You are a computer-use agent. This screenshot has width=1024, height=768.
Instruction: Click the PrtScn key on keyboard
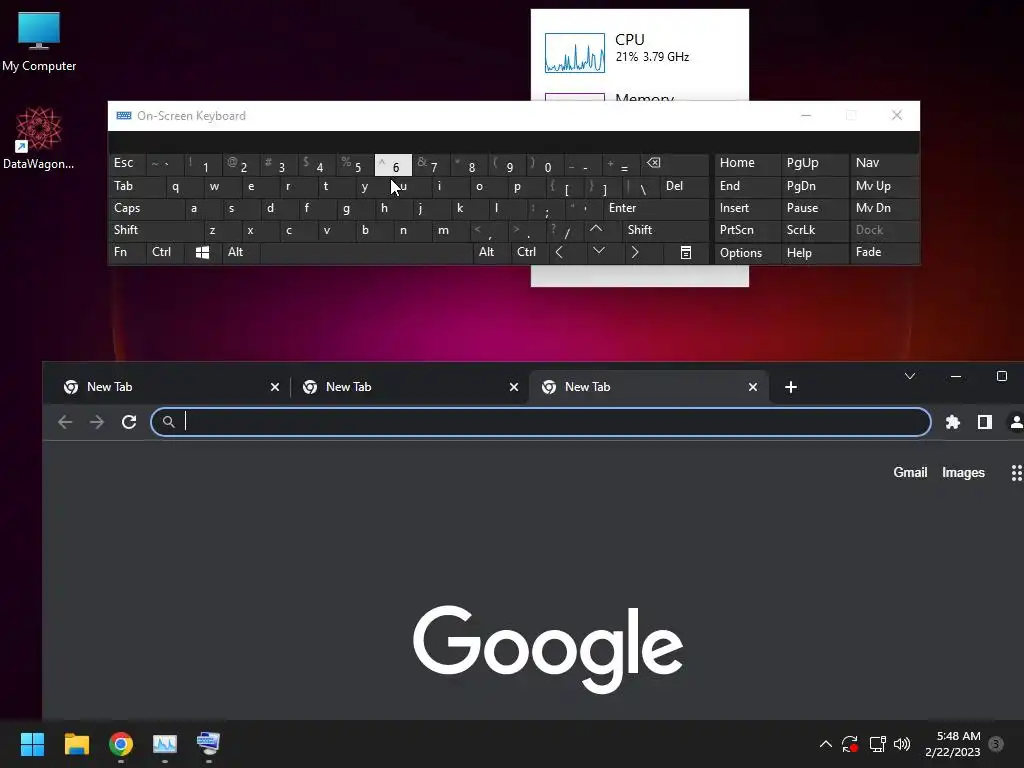click(747, 230)
